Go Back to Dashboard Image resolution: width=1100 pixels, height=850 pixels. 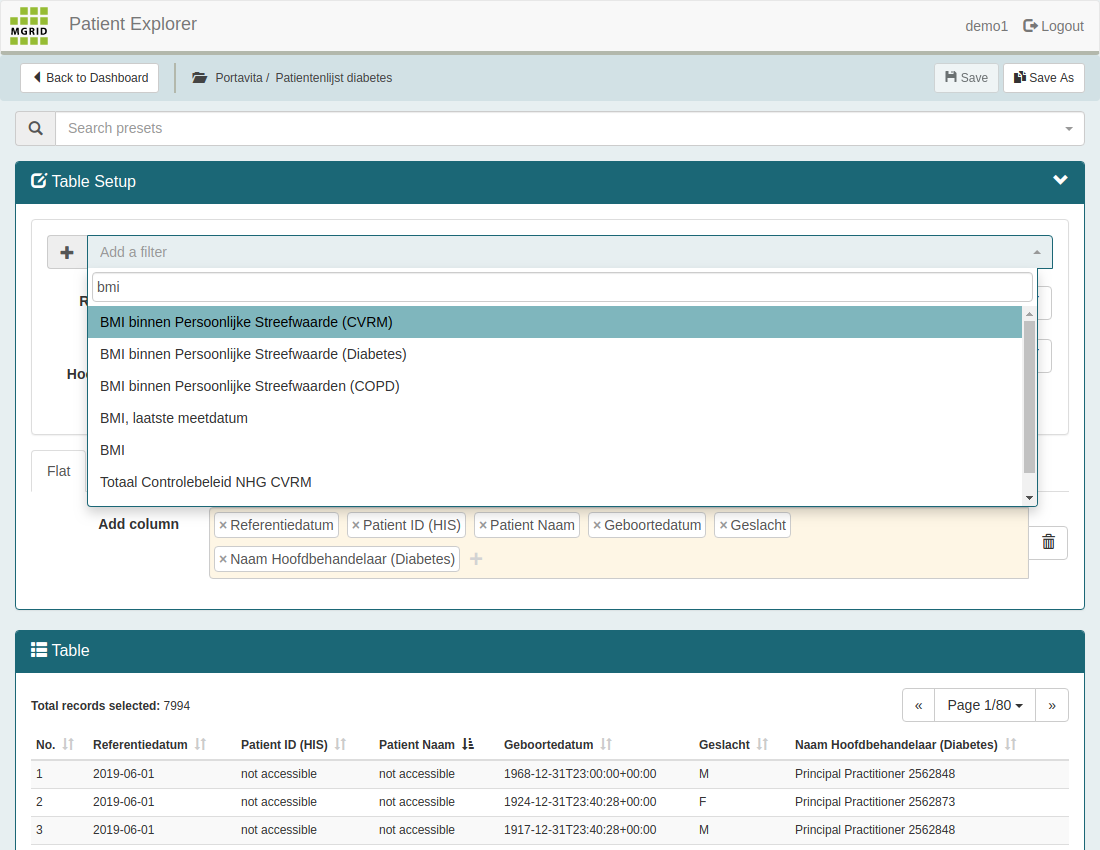(x=90, y=78)
